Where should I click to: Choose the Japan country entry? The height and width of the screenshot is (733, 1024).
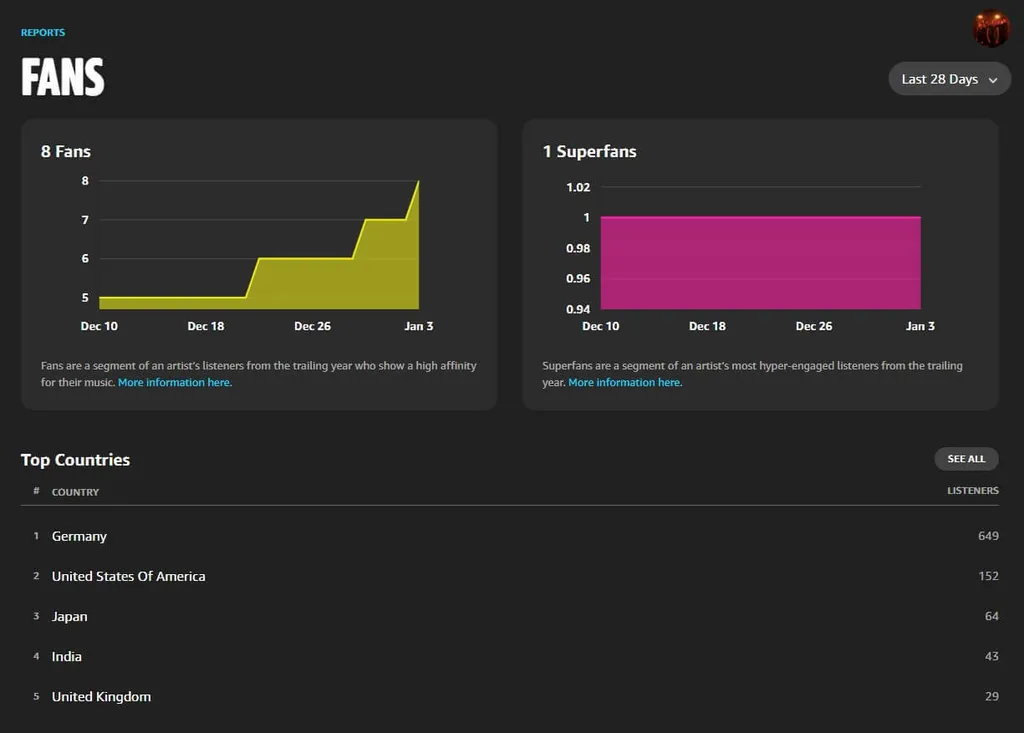pyautogui.click(x=69, y=616)
